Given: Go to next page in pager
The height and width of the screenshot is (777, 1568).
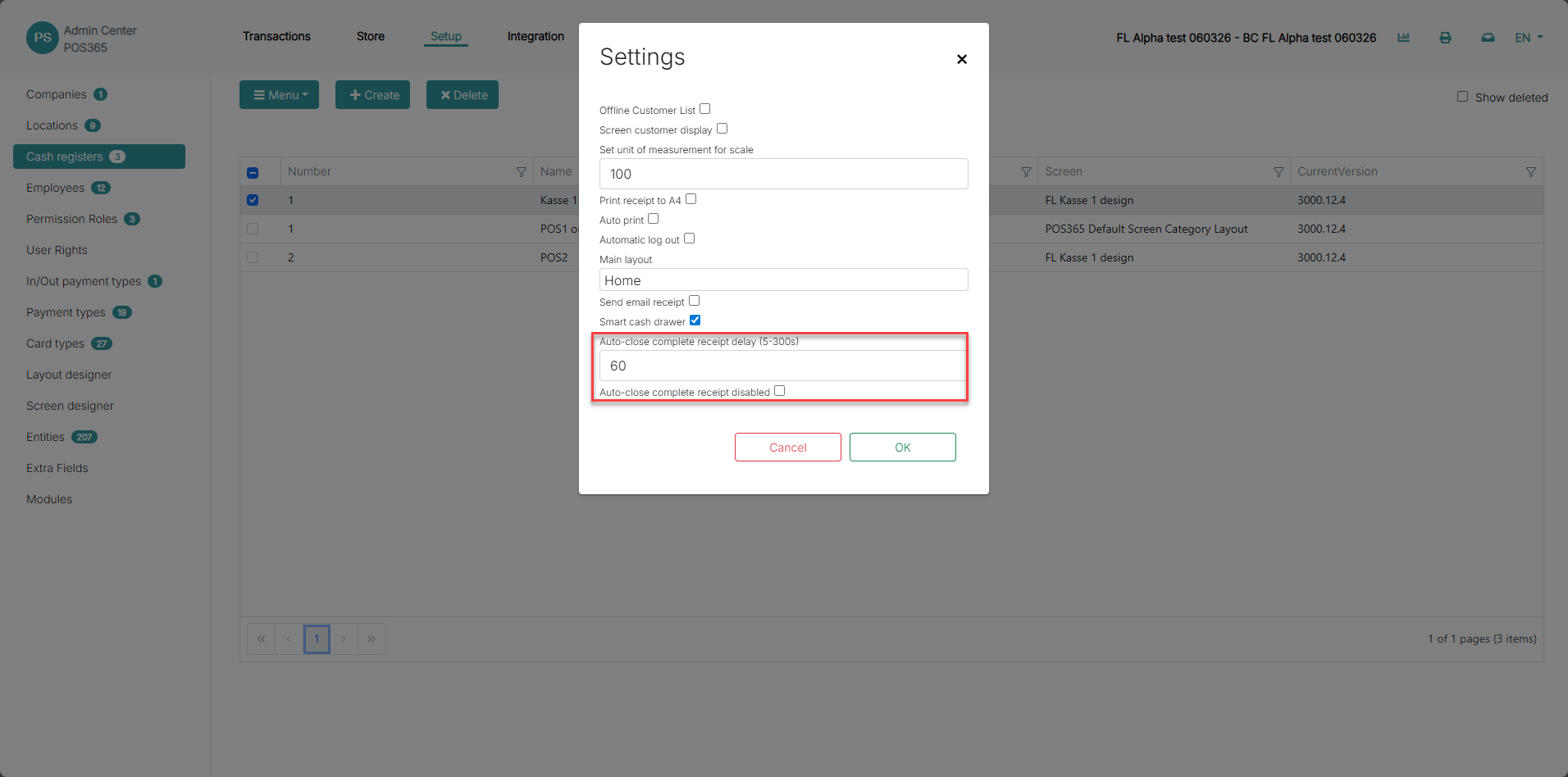Looking at the screenshot, I should [x=344, y=639].
